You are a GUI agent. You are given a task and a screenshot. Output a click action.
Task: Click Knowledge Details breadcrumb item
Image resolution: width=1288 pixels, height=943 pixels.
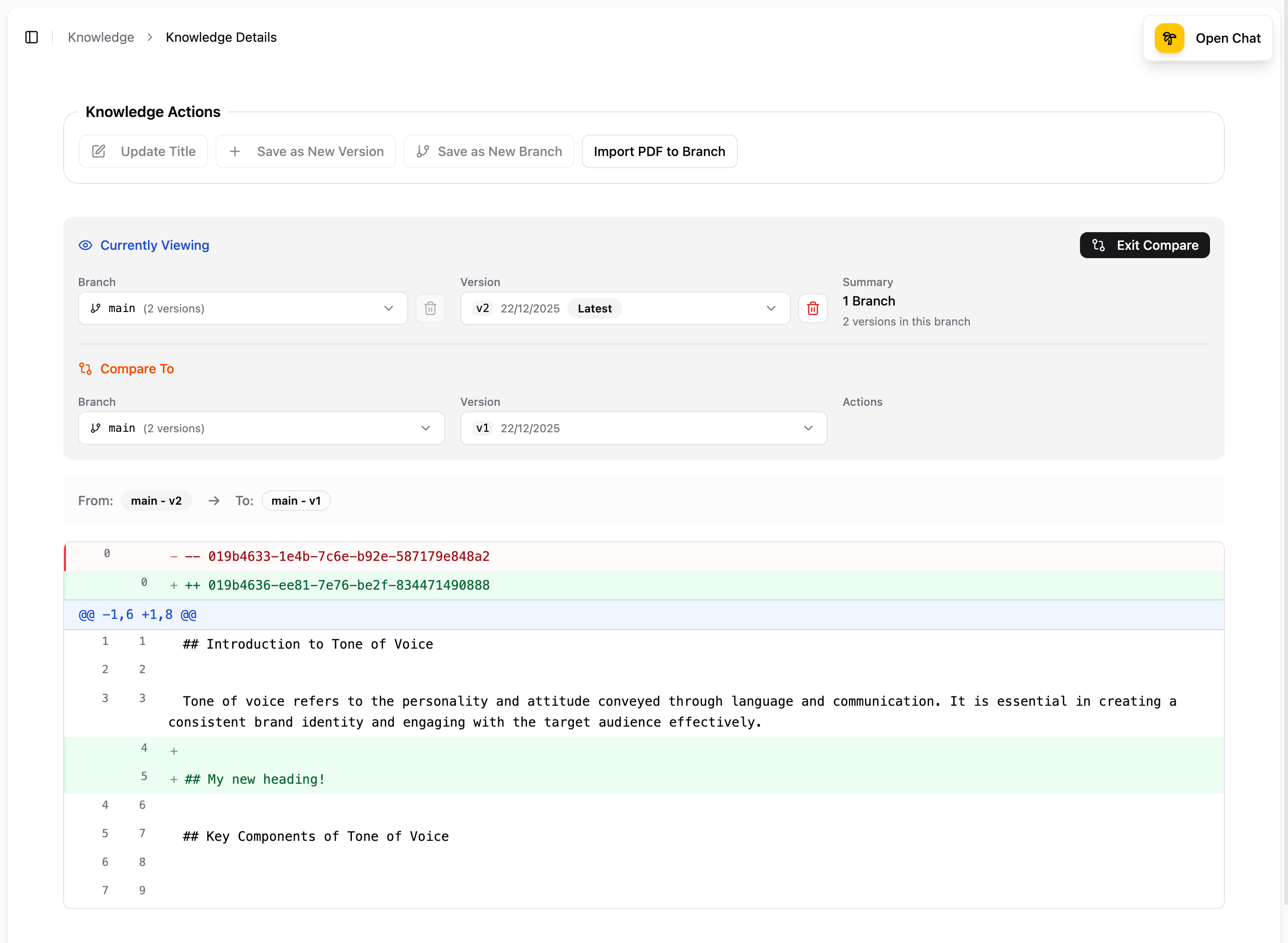coord(221,37)
